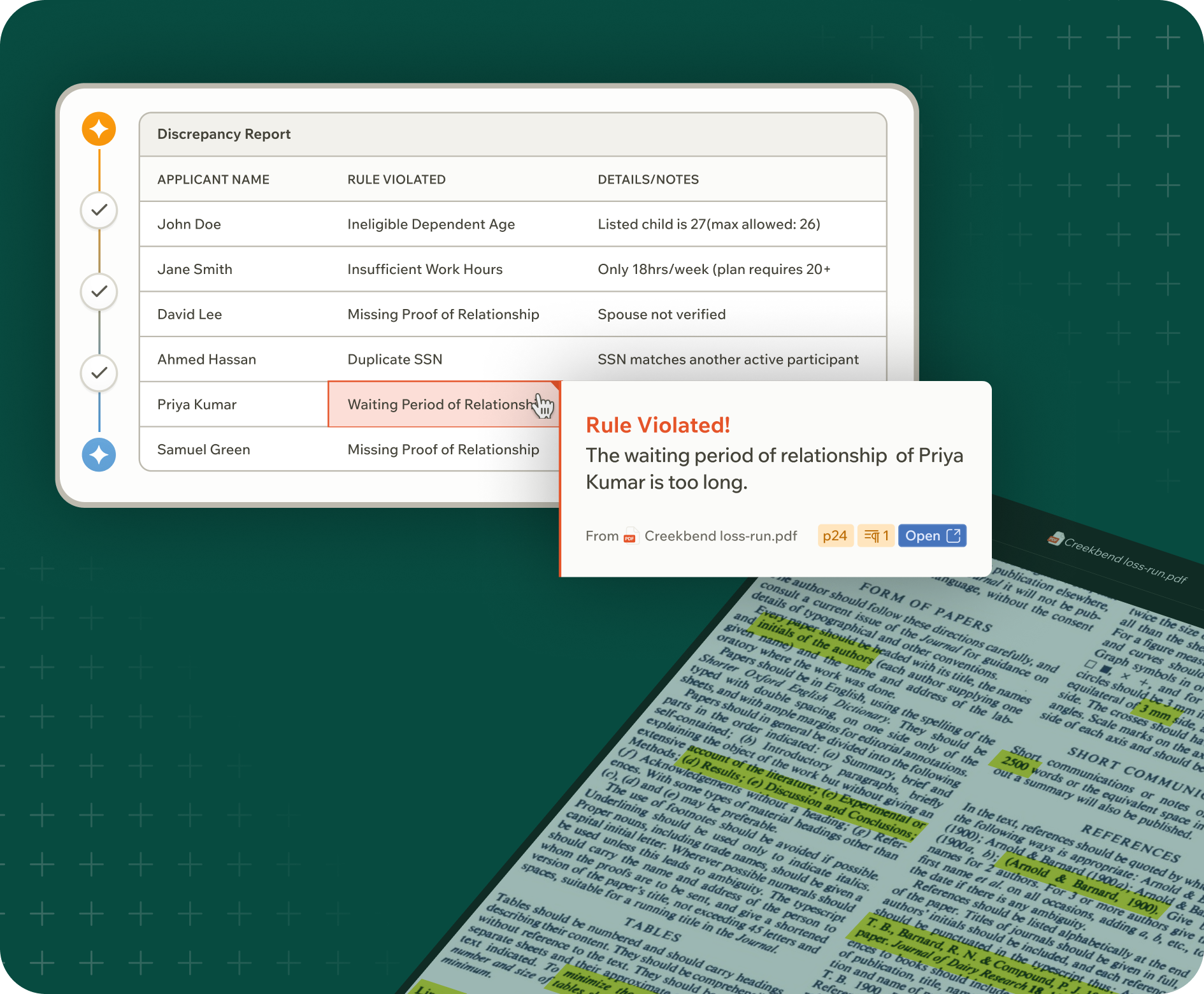Click the PDF file icon beside Creekbend loss-run.pdf
The height and width of the screenshot is (994, 1204).
pyautogui.click(x=631, y=536)
